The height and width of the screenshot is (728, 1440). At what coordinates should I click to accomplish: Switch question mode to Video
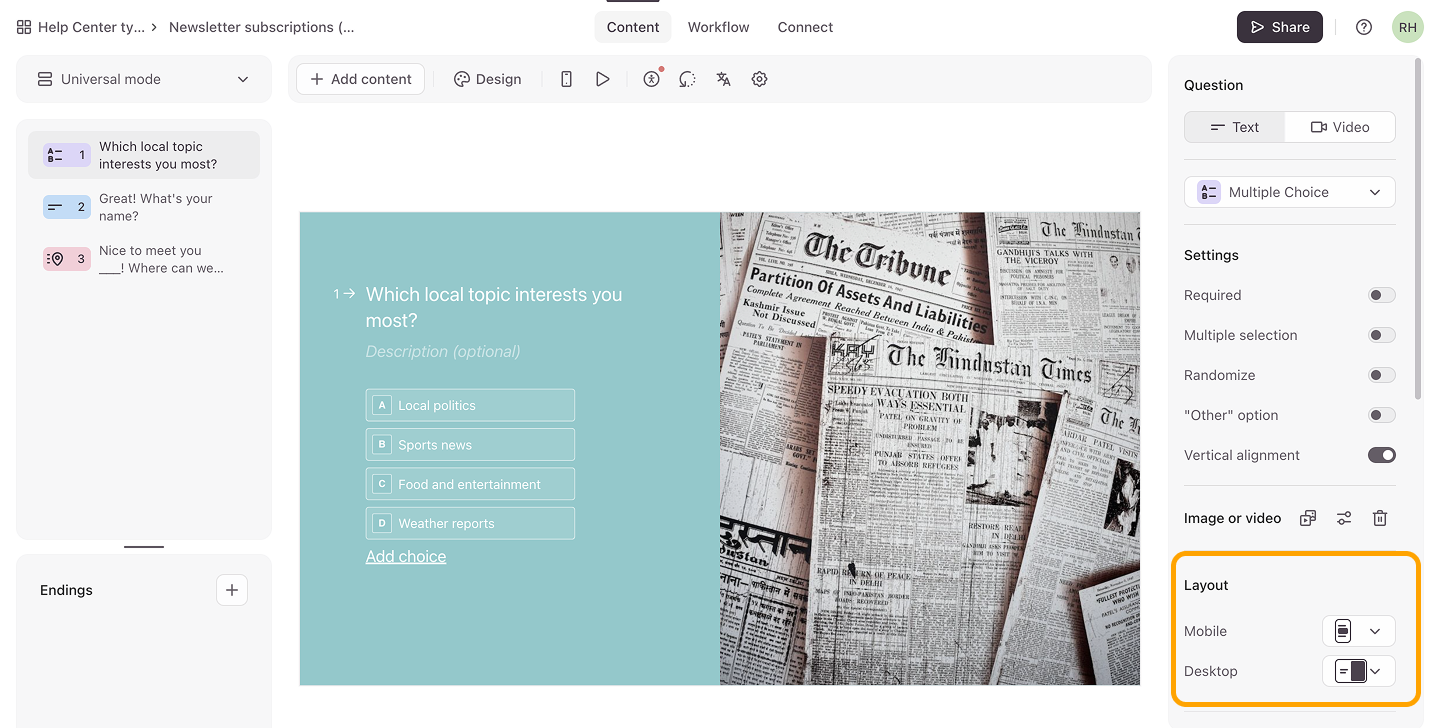click(1340, 127)
